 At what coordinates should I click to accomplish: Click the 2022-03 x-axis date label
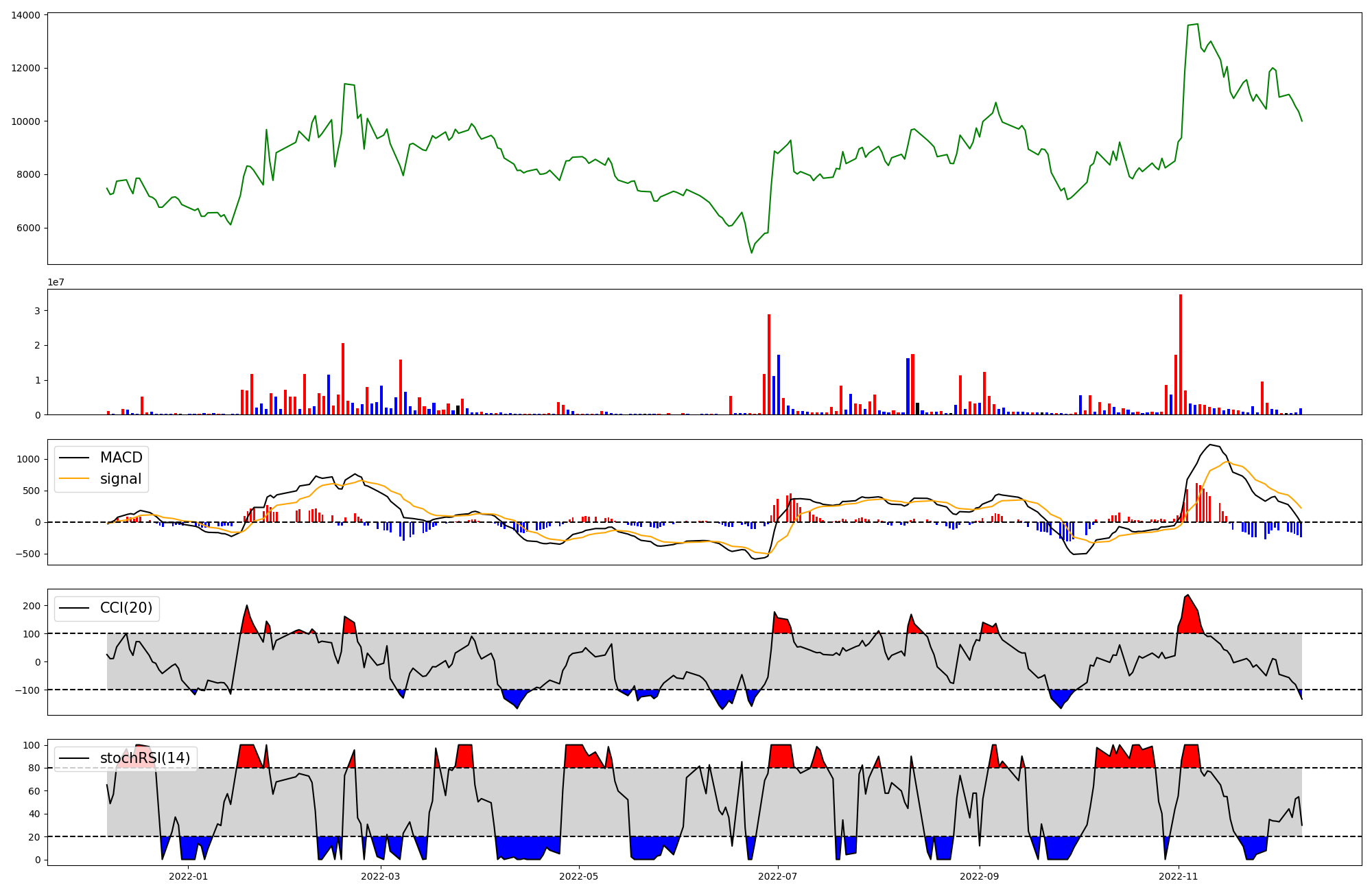380,876
